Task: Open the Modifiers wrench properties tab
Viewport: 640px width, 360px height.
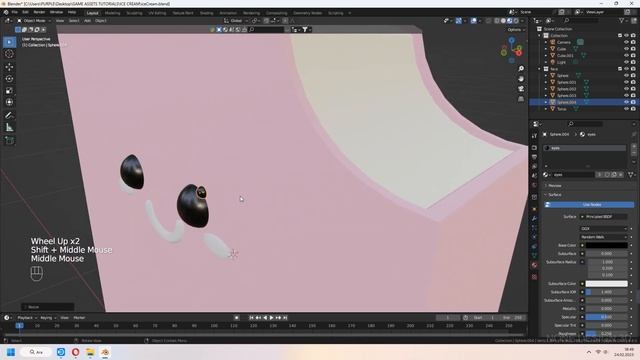Action: click(x=534, y=218)
